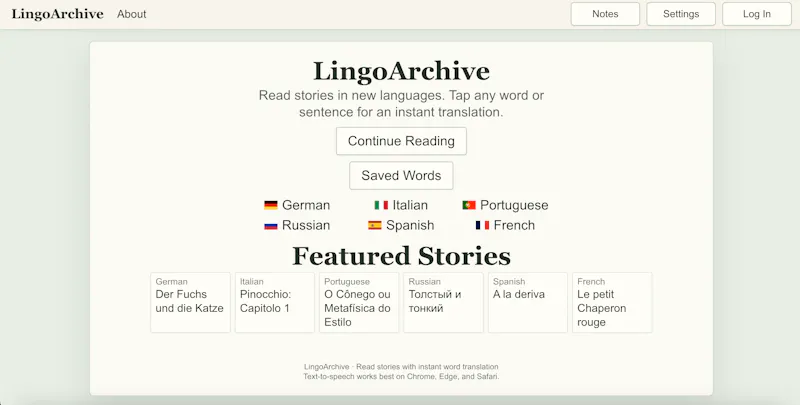Click the Spanish flag icon
Image resolution: width=800 pixels, height=405 pixels.
pyautogui.click(x=375, y=225)
